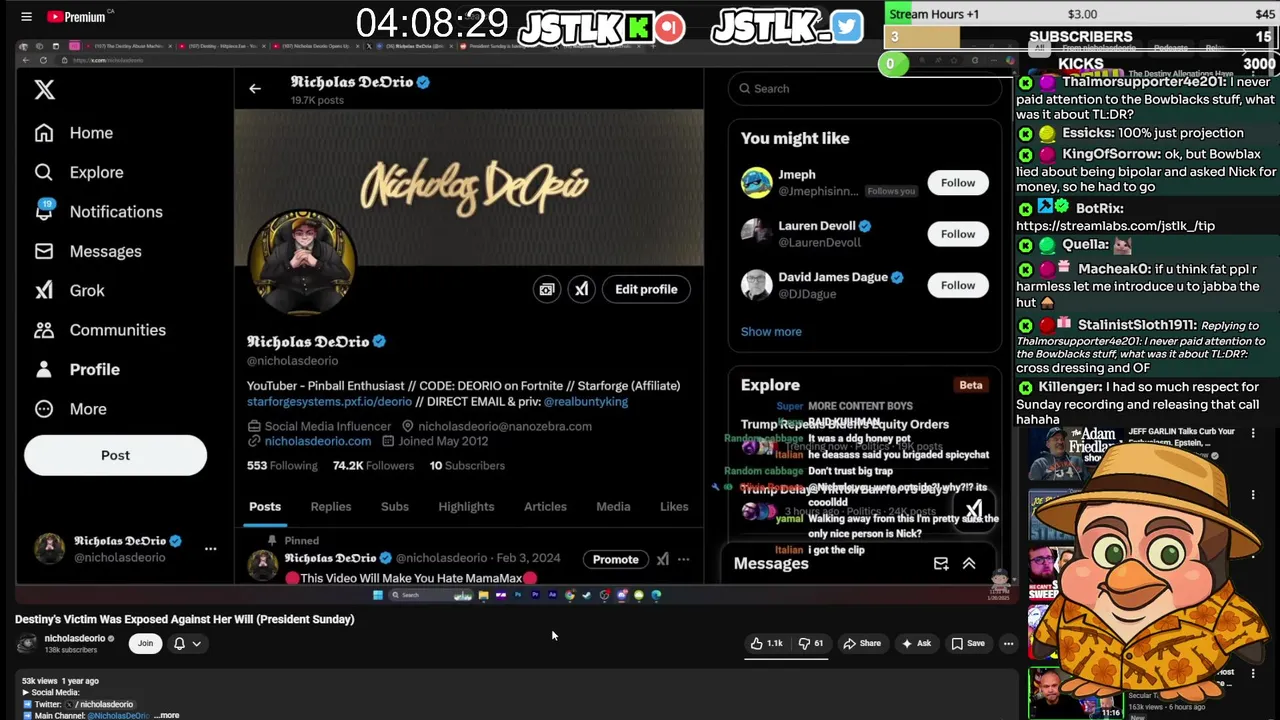
Task: Click the Ask button under the video
Action: tap(916, 644)
